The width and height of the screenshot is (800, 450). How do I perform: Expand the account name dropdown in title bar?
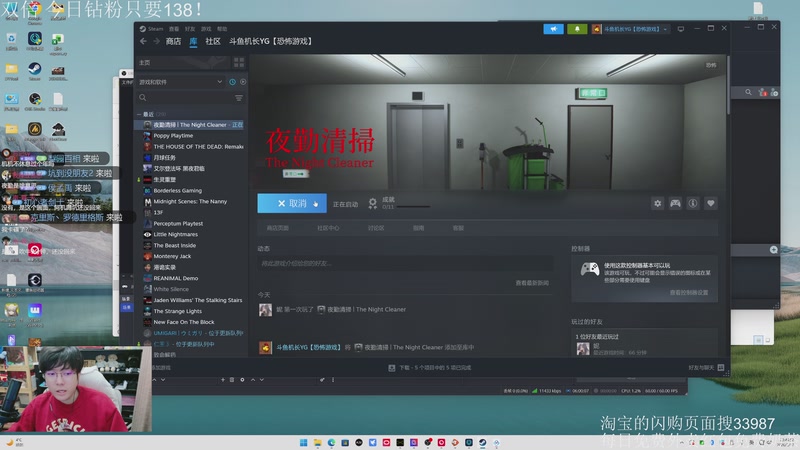(631, 29)
